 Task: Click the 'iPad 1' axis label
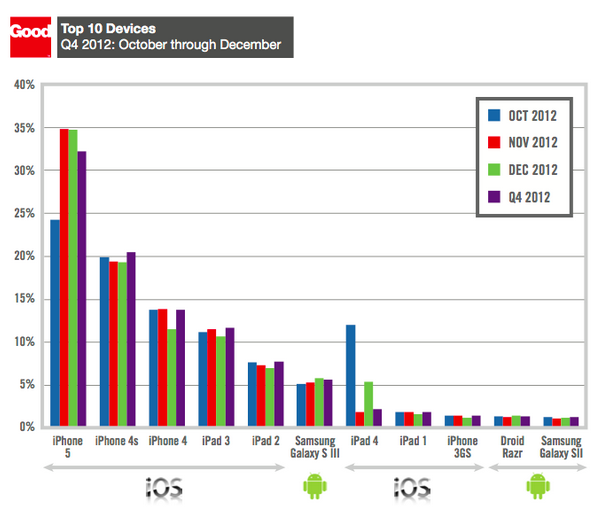click(413, 441)
